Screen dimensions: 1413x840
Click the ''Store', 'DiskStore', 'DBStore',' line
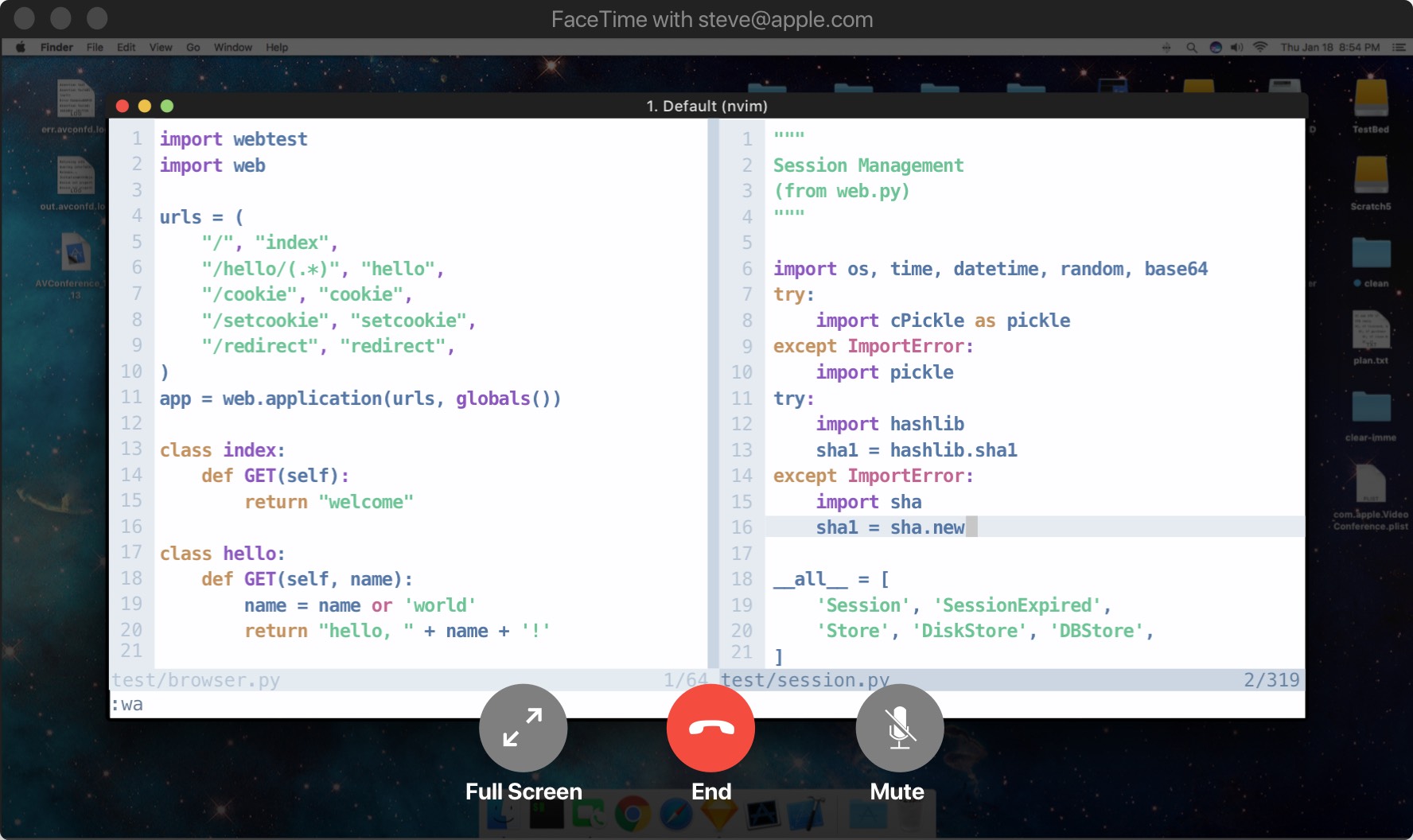click(985, 631)
